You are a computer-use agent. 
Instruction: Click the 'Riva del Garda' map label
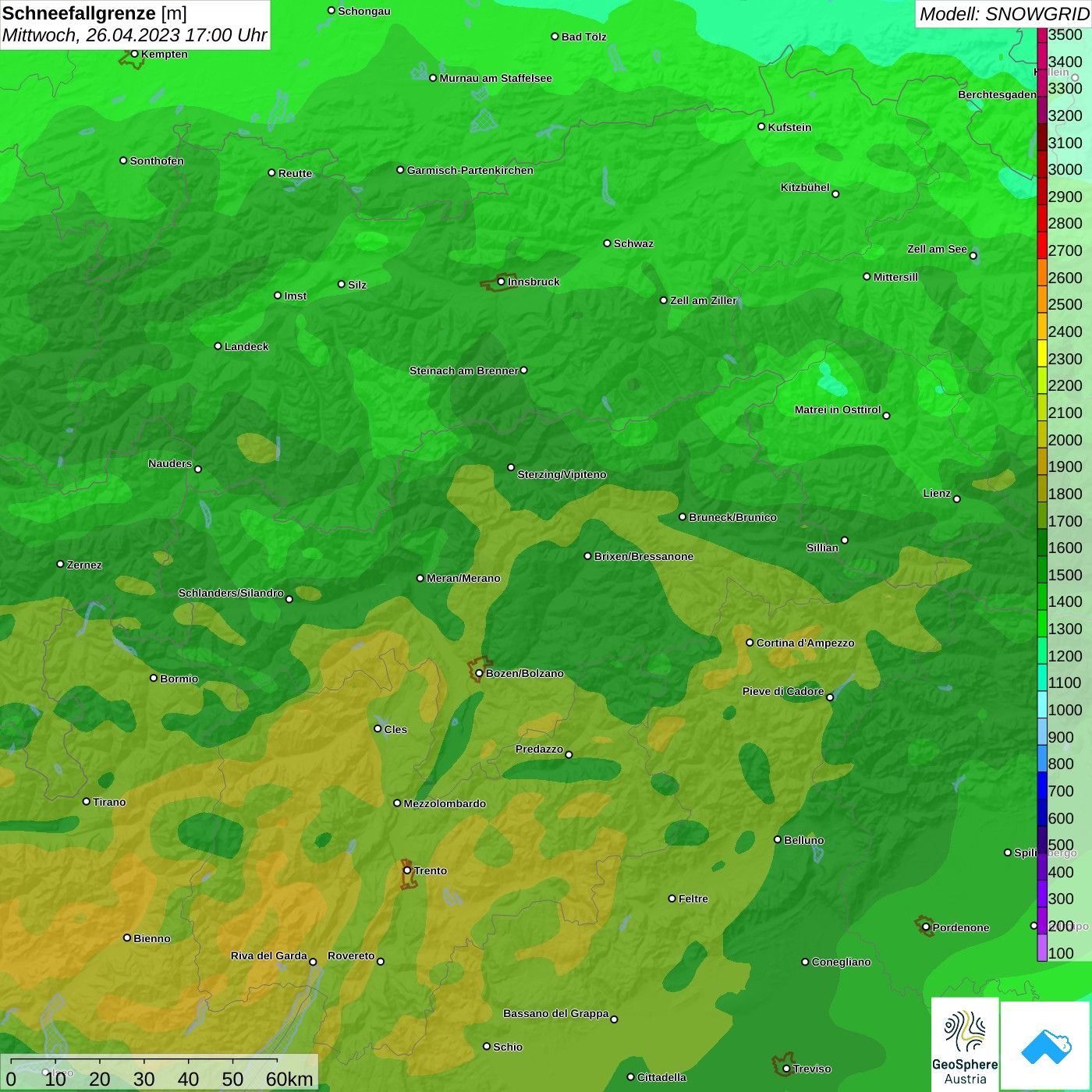point(269,955)
